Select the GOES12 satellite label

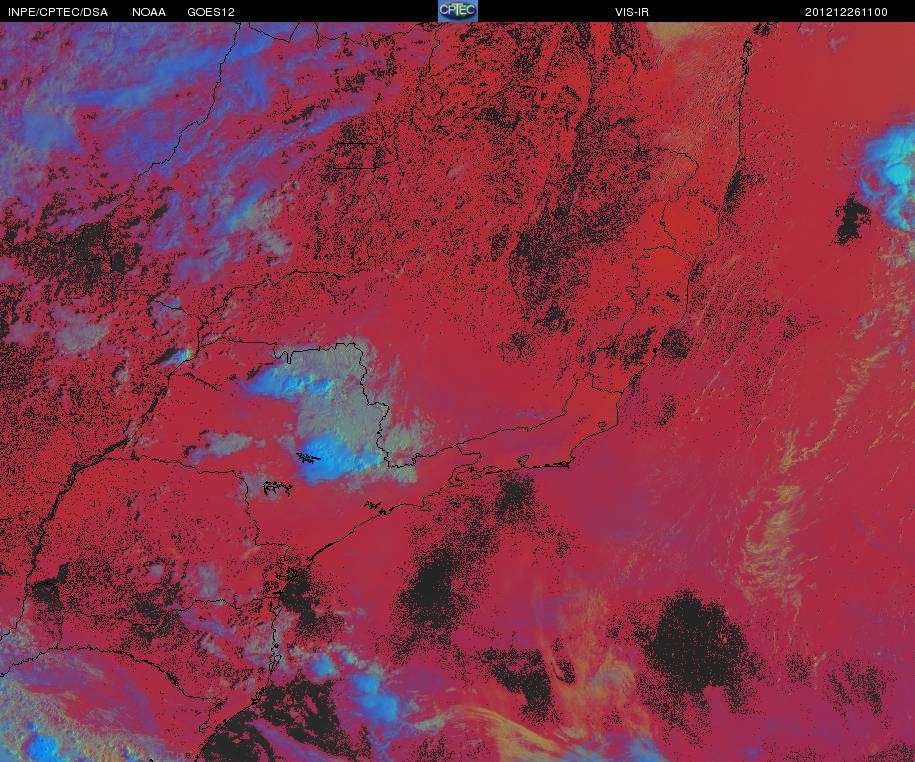[x=211, y=12]
